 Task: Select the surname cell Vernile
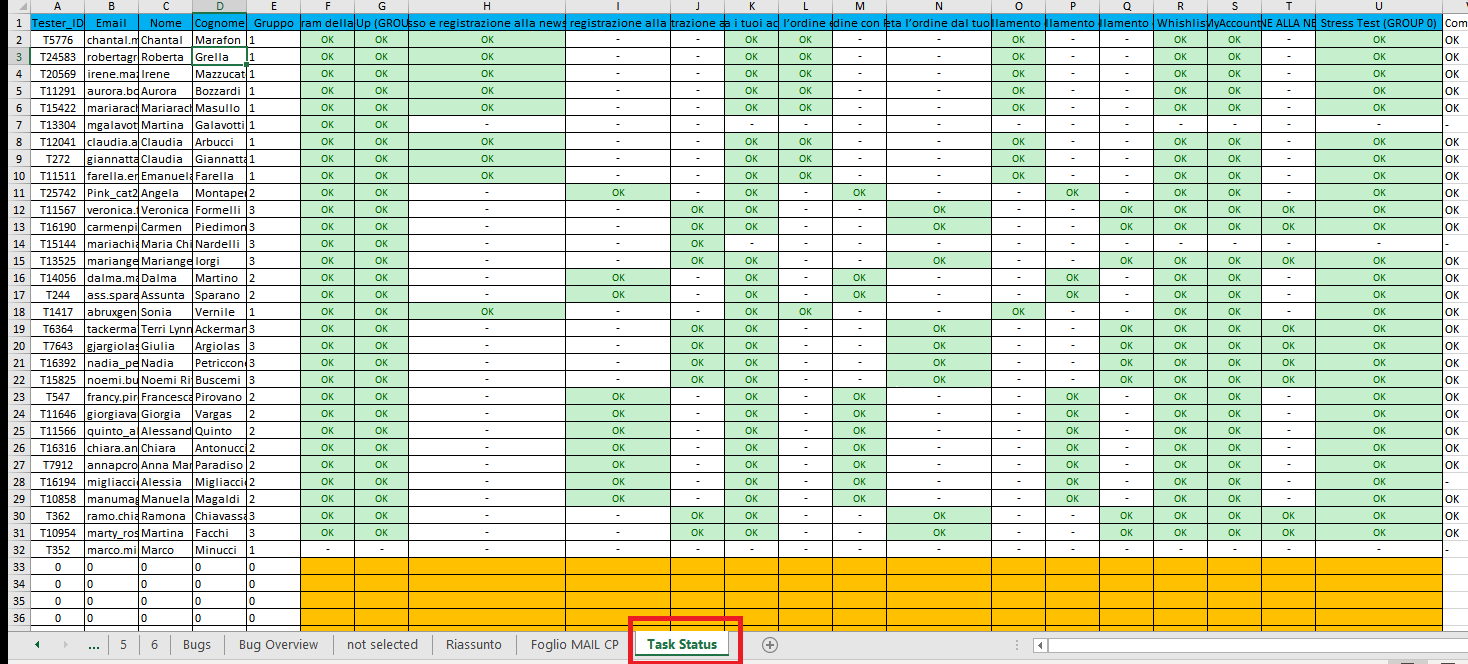(219, 311)
